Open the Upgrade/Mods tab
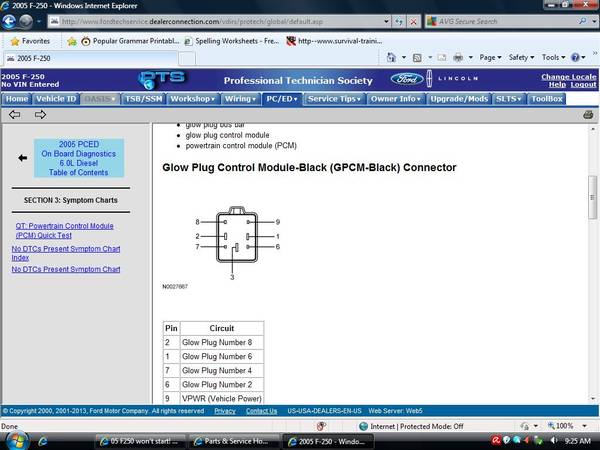600x450 pixels. 459,99
